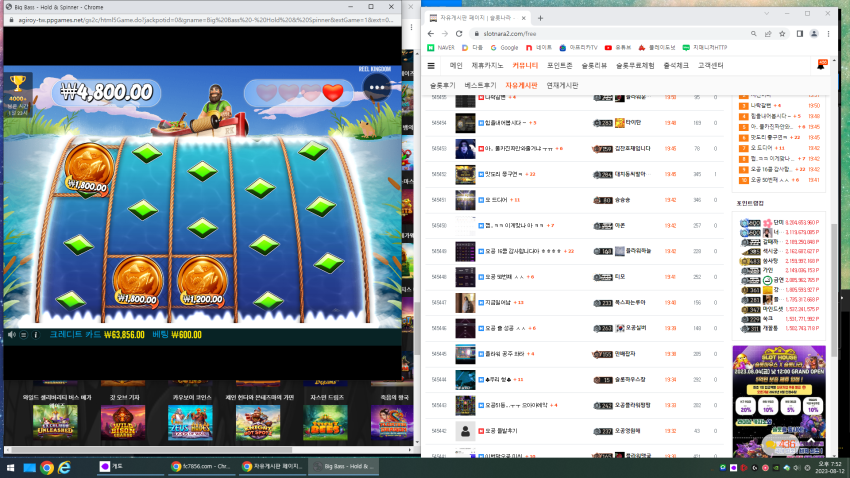This screenshot has width=850, height=478.
Task: Open the post titled 지금일어남
Action: (x=498, y=302)
